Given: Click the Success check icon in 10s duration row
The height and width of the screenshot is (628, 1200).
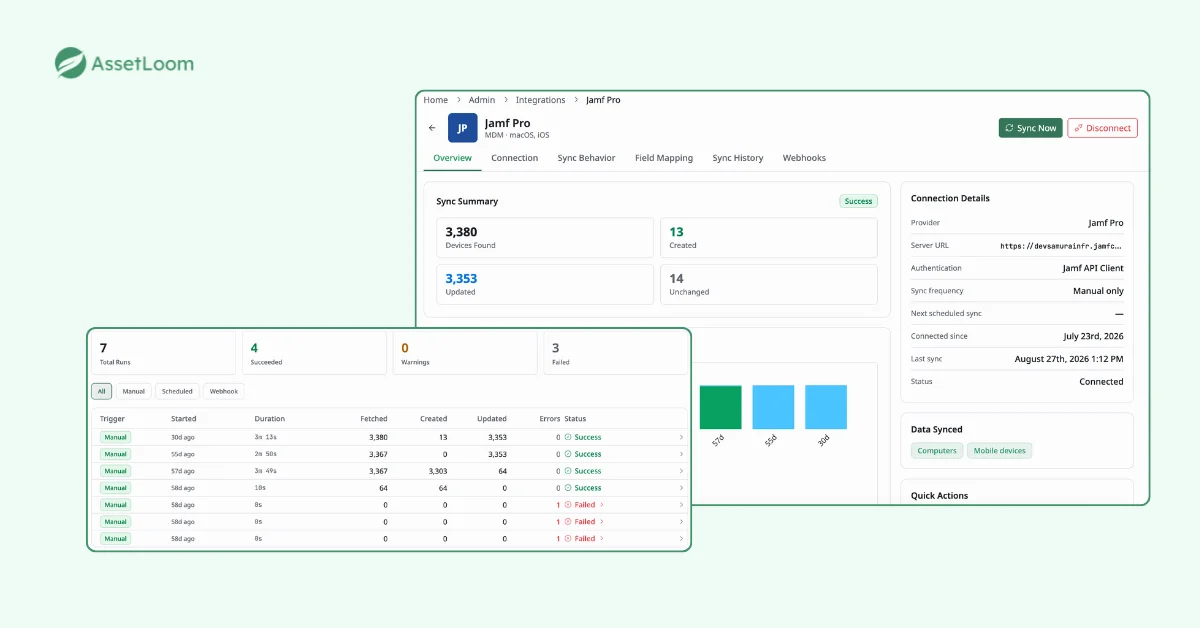Looking at the screenshot, I should coord(568,488).
